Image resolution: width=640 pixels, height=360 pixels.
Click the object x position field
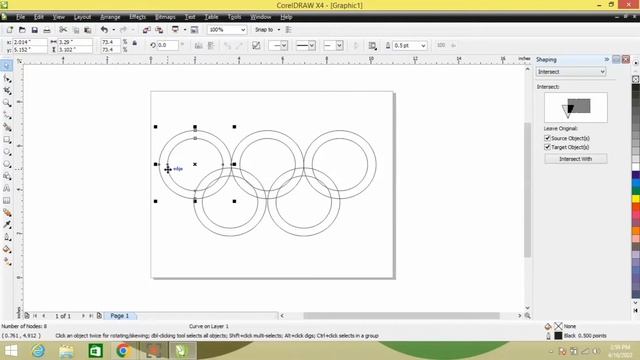pyautogui.click(x=30, y=42)
